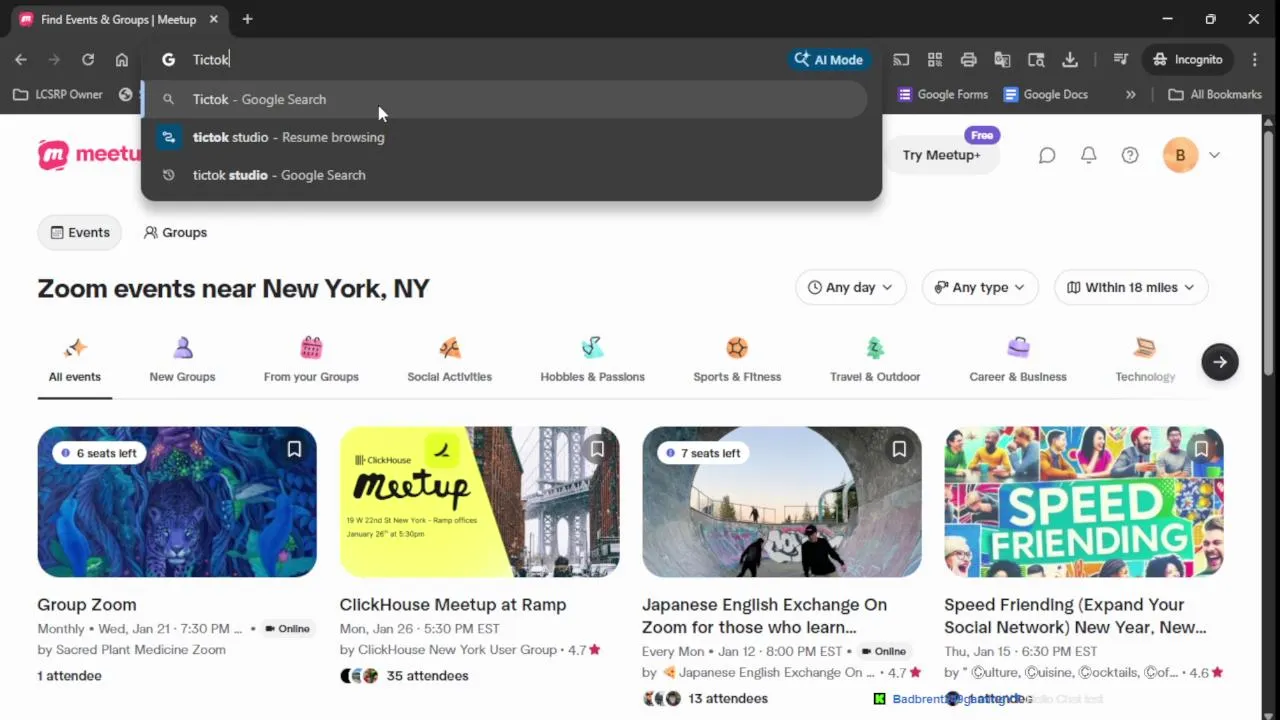Select the Social Activities category

click(449, 361)
